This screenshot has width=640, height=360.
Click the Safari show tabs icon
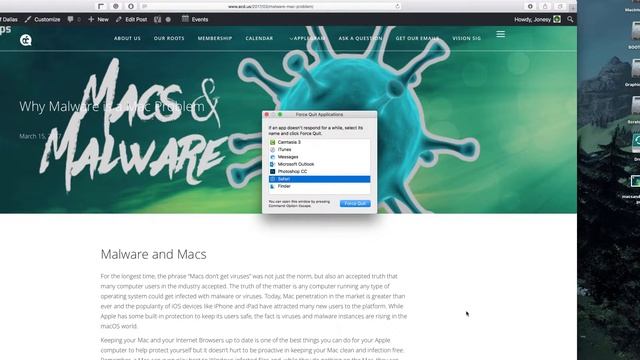[560, 6]
